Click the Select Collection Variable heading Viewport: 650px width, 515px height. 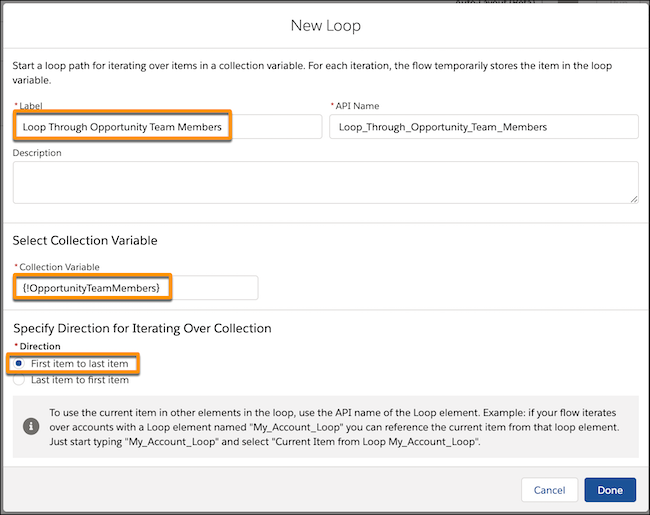pos(85,240)
